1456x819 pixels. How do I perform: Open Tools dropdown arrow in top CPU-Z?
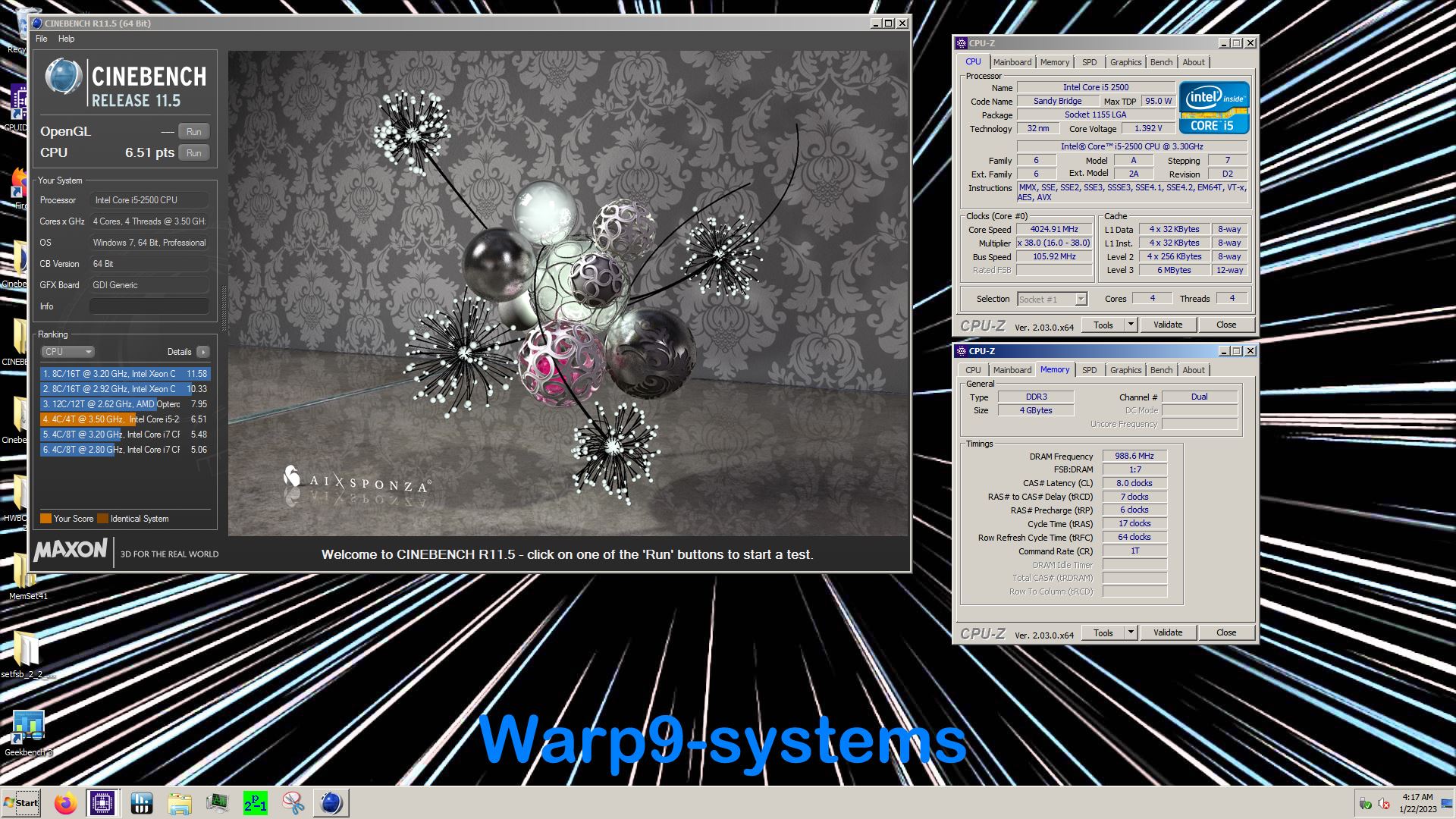click(1130, 325)
